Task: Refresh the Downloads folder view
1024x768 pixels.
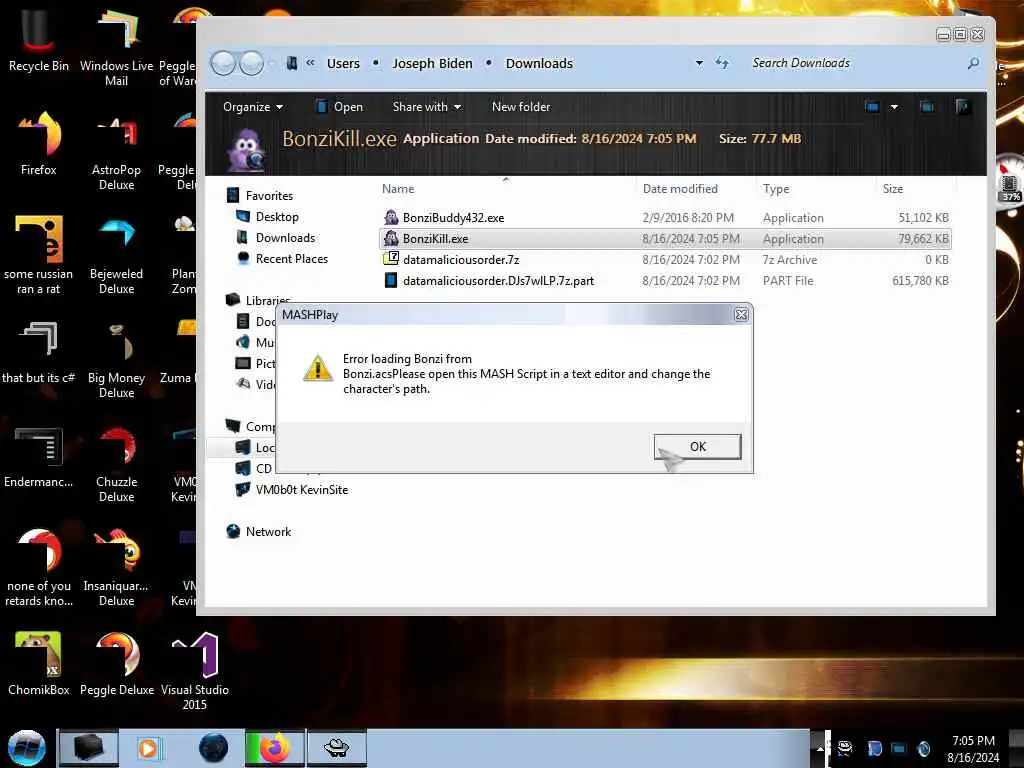Action: [x=722, y=63]
